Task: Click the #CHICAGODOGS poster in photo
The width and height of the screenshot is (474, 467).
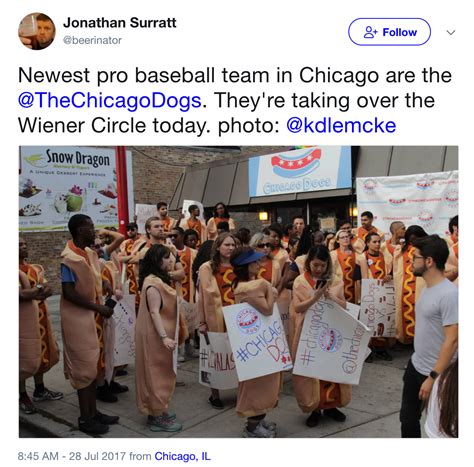Action: tap(257, 341)
